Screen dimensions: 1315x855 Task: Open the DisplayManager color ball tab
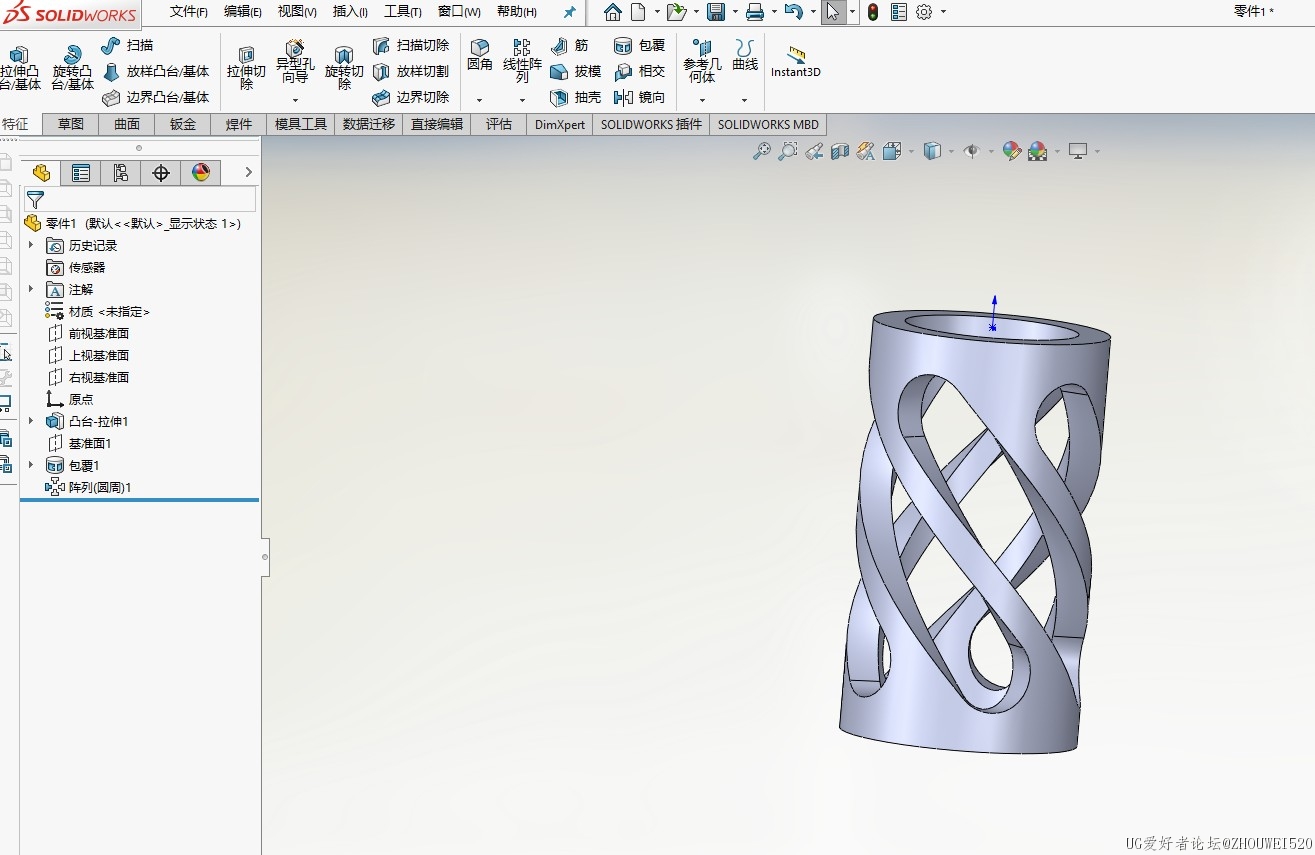tap(201, 173)
